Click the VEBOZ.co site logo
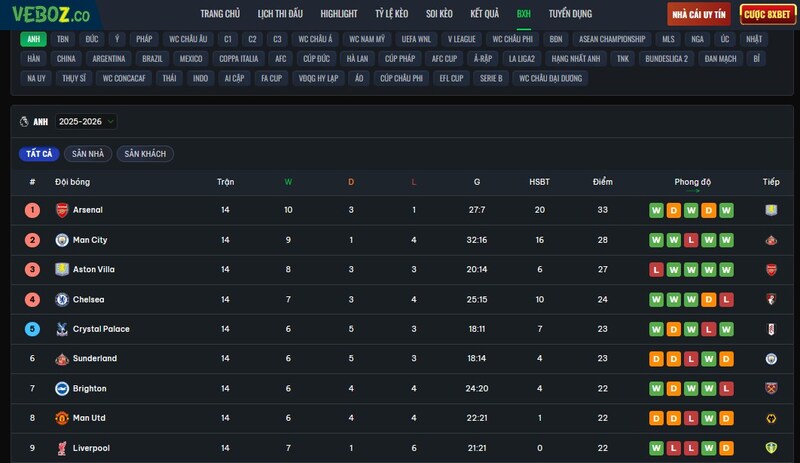 pos(51,14)
